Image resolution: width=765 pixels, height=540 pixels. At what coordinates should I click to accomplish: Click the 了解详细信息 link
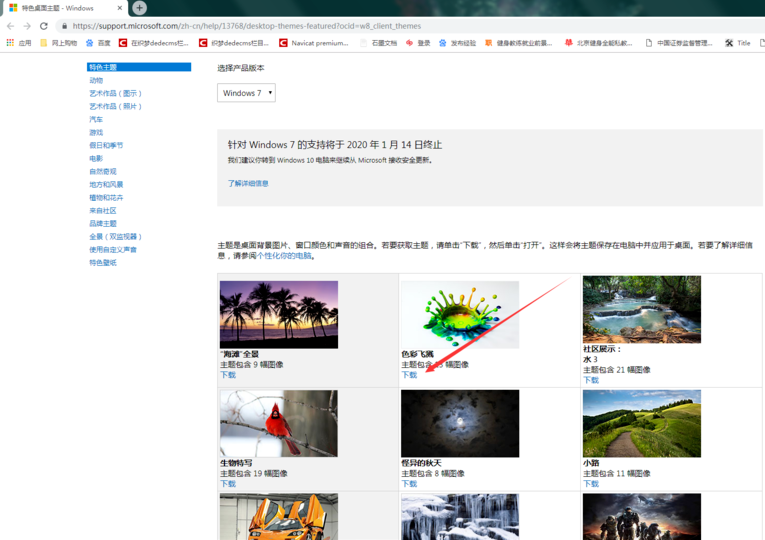[x=248, y=183]
